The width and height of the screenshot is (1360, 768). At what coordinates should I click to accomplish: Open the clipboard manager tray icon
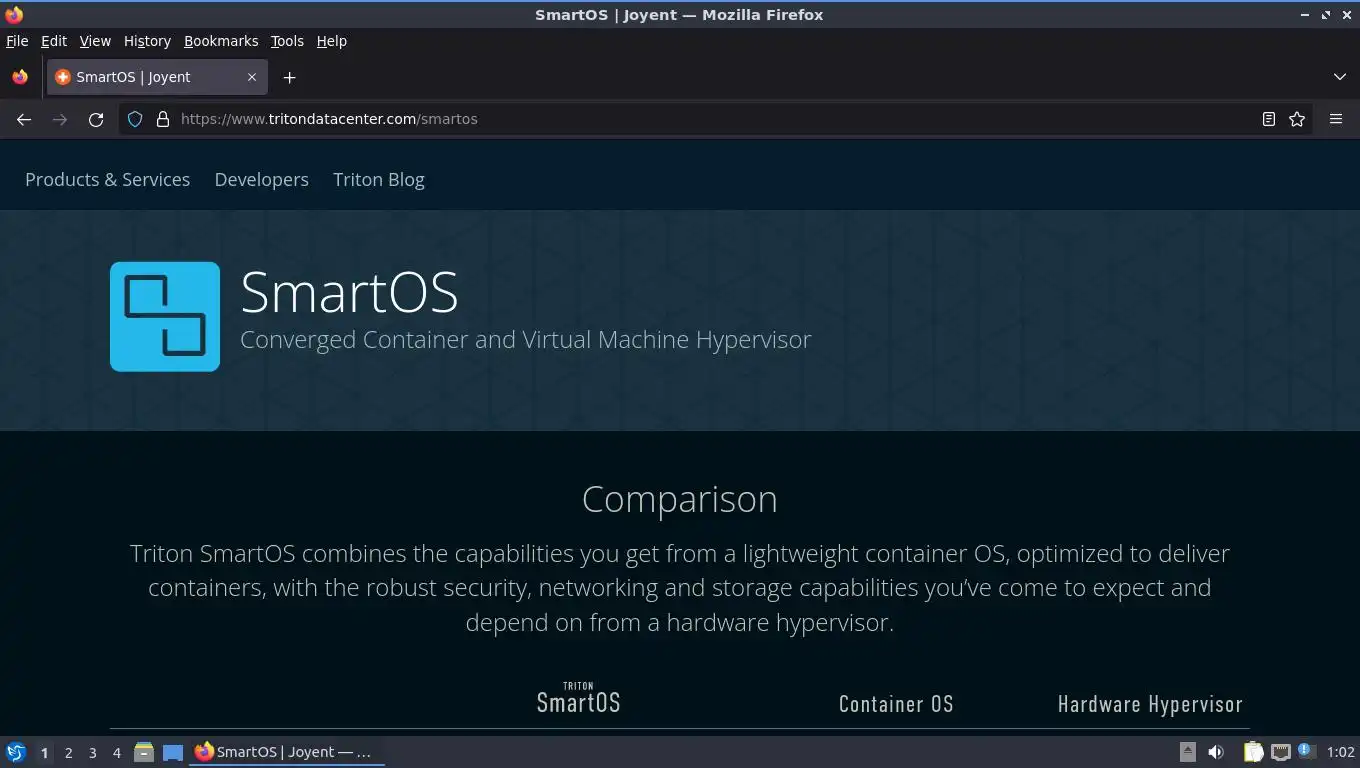tap(1253, 752)
